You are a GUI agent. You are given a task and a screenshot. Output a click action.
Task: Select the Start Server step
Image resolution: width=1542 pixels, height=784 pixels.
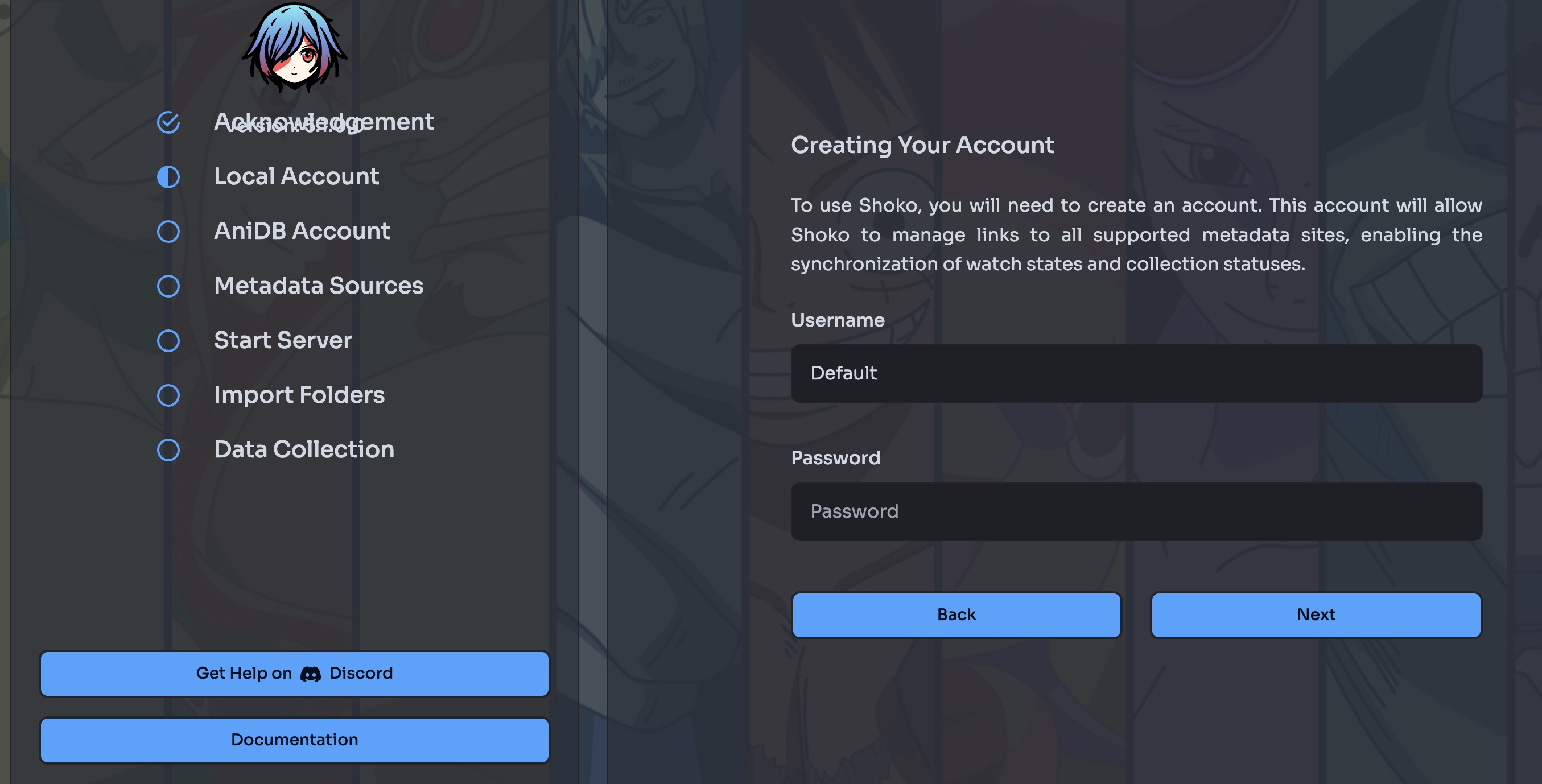(x=283, y=340)
